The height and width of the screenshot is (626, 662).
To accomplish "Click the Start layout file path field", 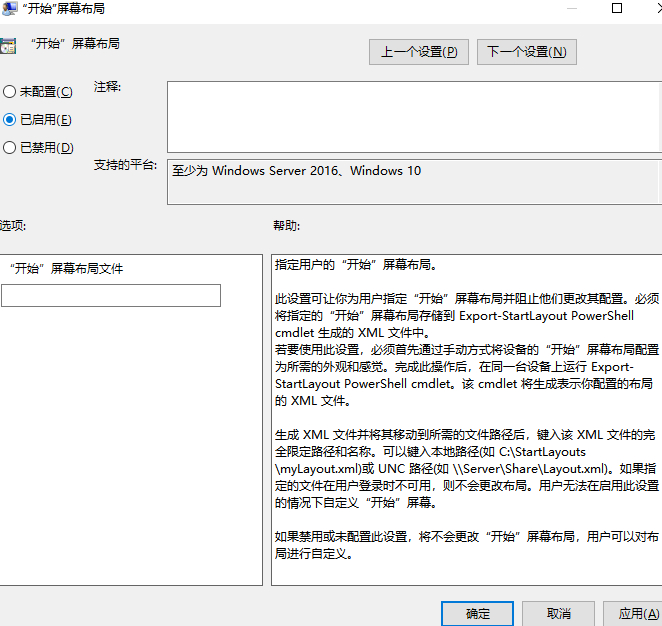I will tap(111, 295).
